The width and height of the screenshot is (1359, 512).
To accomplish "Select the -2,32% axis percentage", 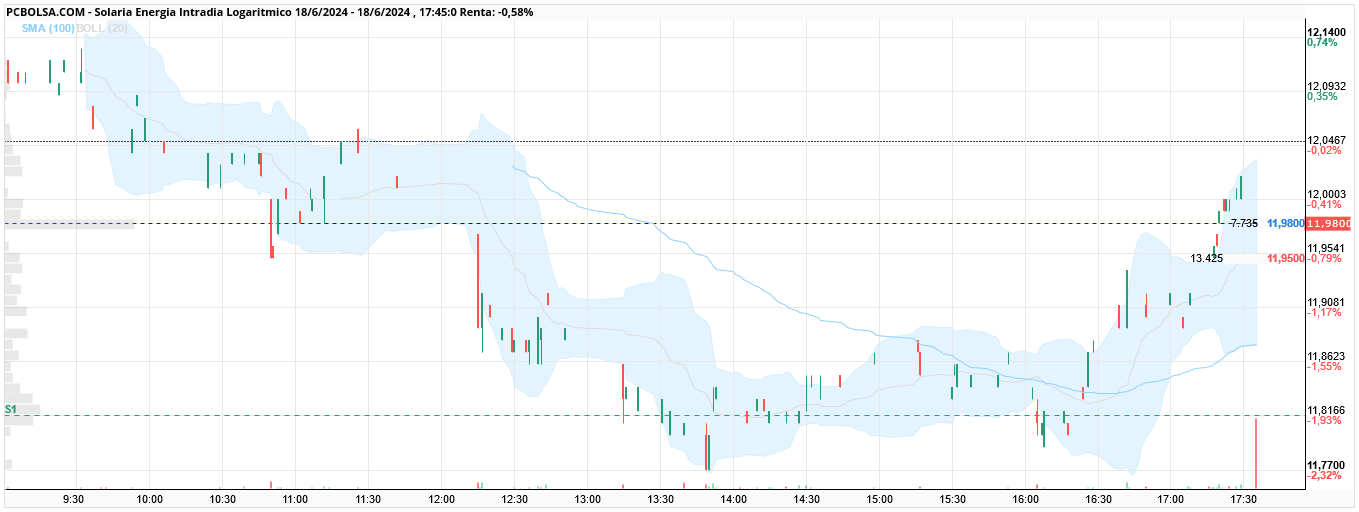I will pos(1324,476).
